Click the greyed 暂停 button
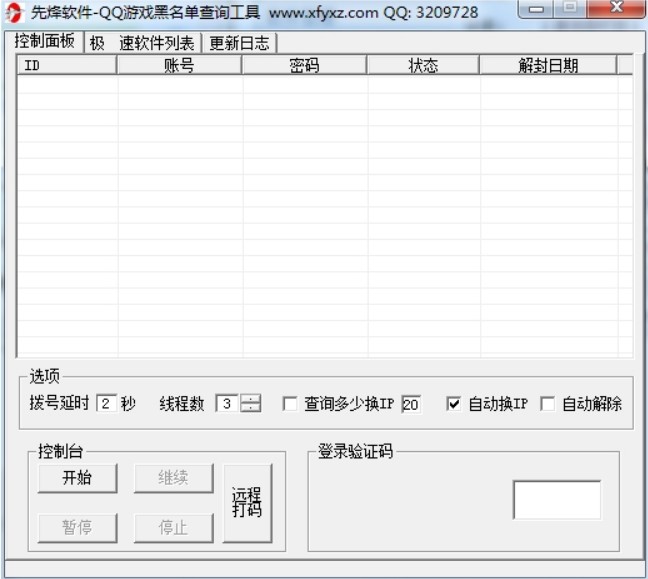648x579 pixels. 77,528
